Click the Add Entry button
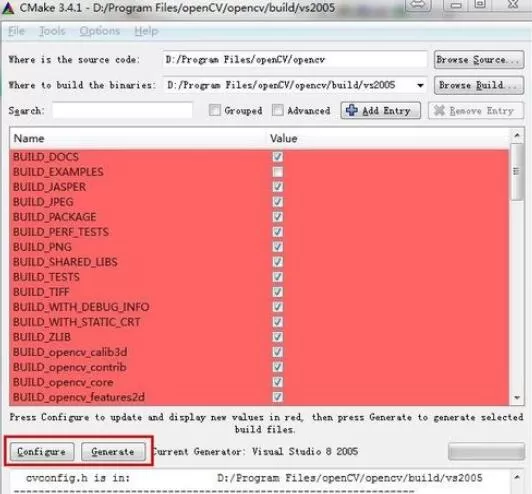The image size is (532, 494). tap(381, 111)
